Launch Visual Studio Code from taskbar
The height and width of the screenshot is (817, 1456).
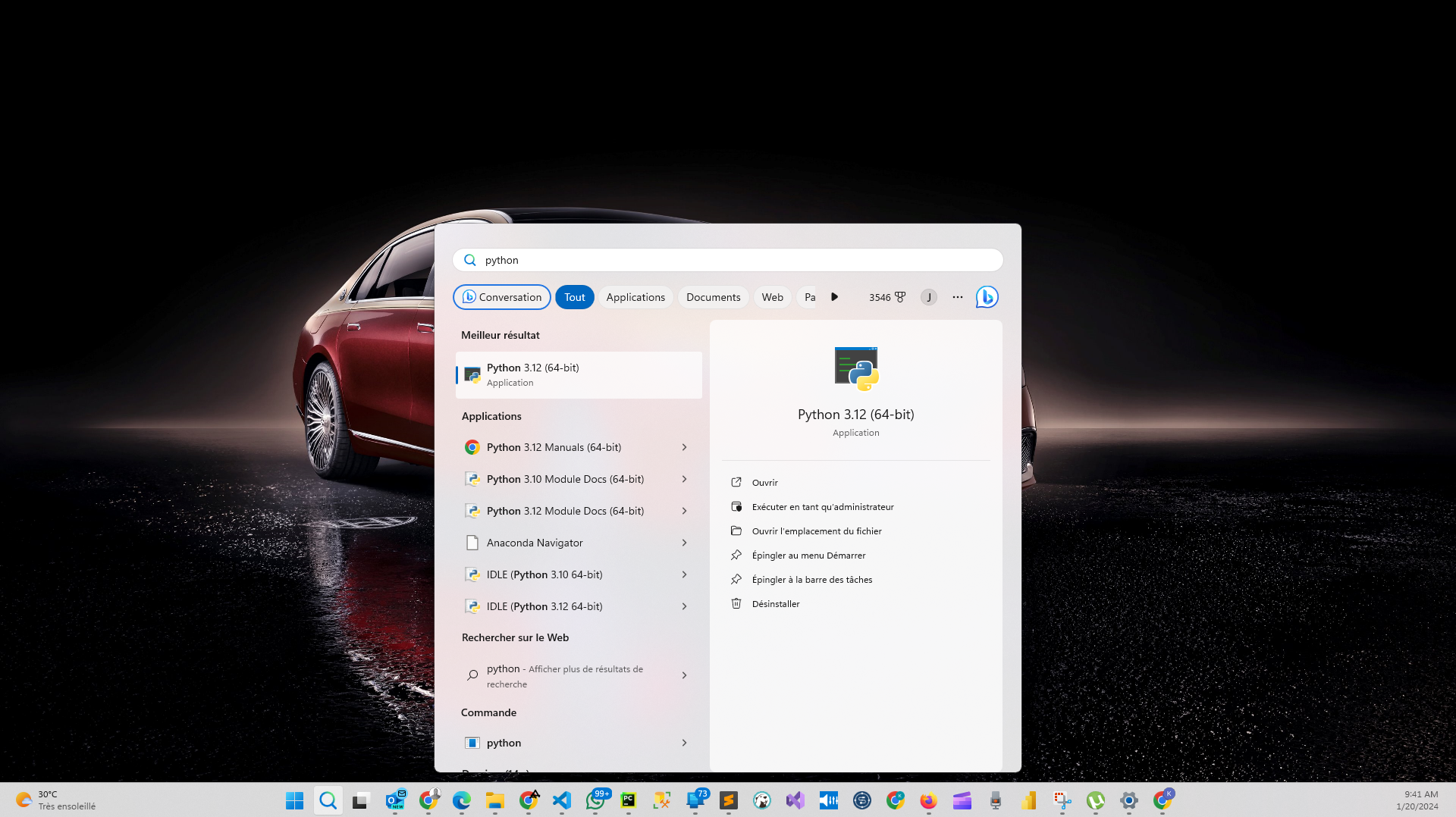(x=562, y=800)
